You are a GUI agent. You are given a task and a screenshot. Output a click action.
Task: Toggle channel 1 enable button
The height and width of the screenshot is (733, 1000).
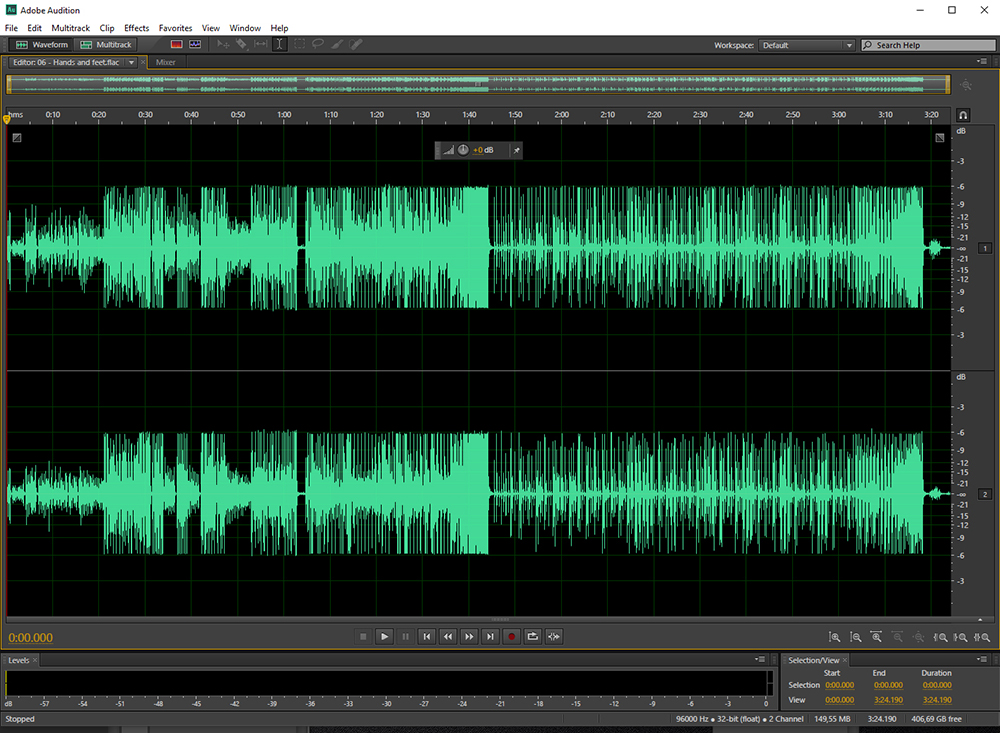pyautogui.click(x=984, y=248)
